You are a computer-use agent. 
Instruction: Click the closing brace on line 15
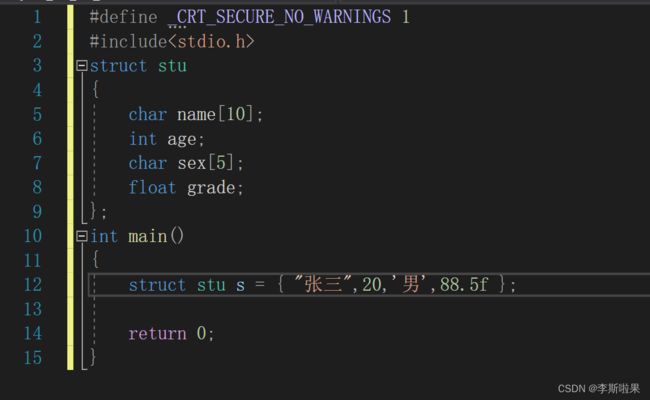click(93, 357)
